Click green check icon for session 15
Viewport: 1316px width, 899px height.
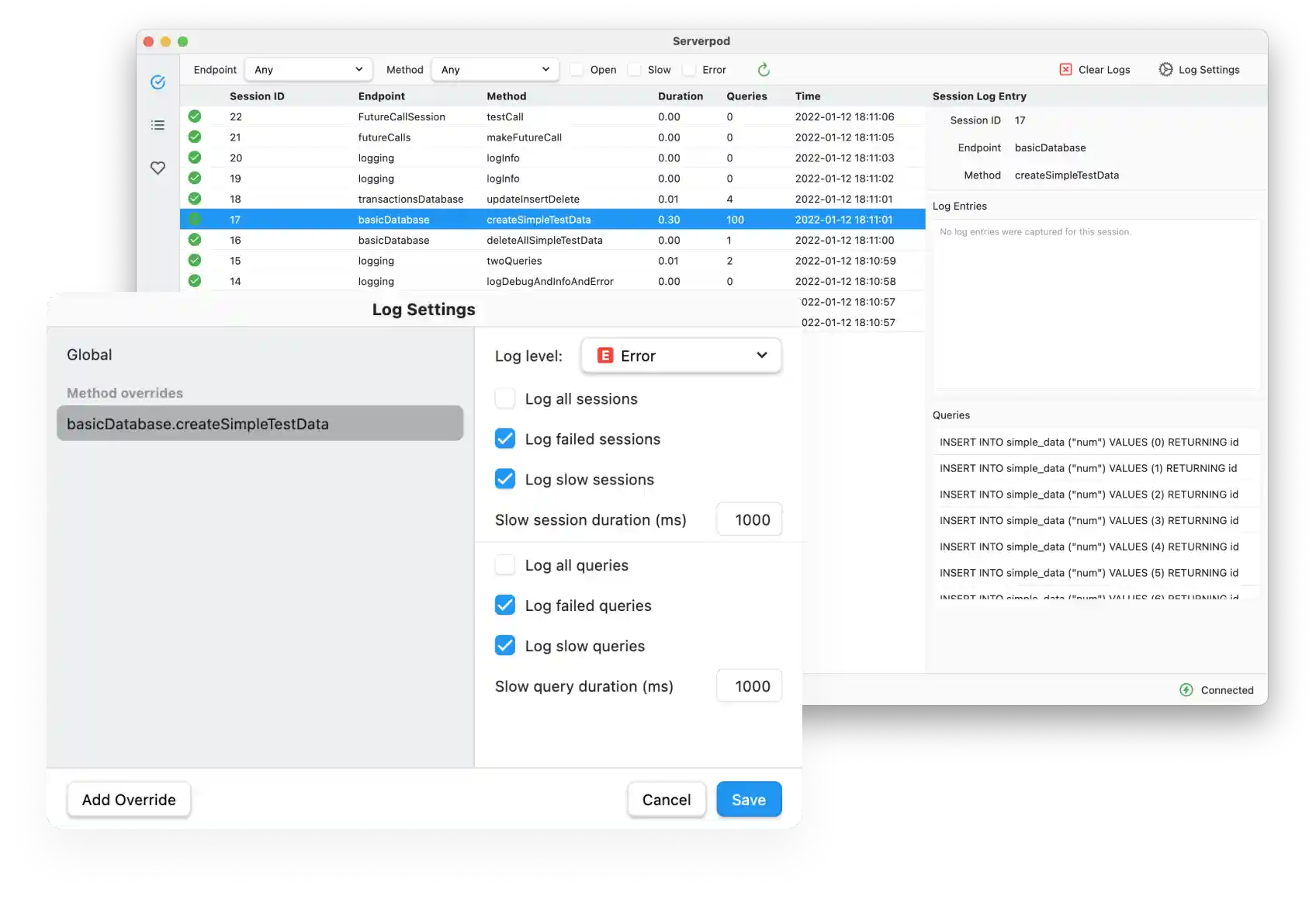[x=195, y=260]
